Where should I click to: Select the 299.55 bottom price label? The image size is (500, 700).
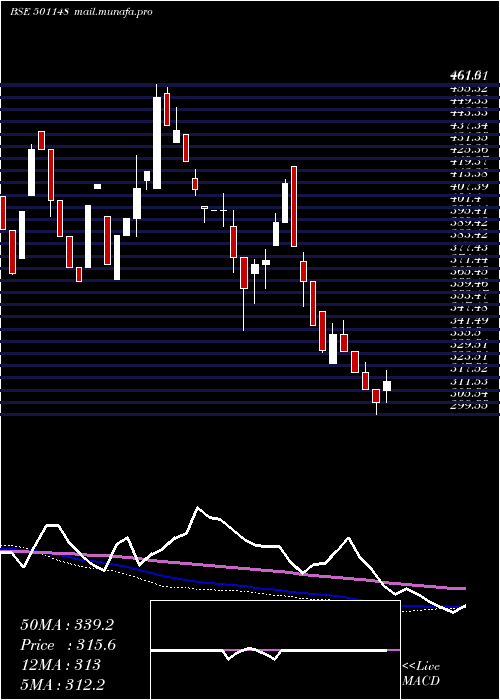pyautogui.click(x=469, y=405)
